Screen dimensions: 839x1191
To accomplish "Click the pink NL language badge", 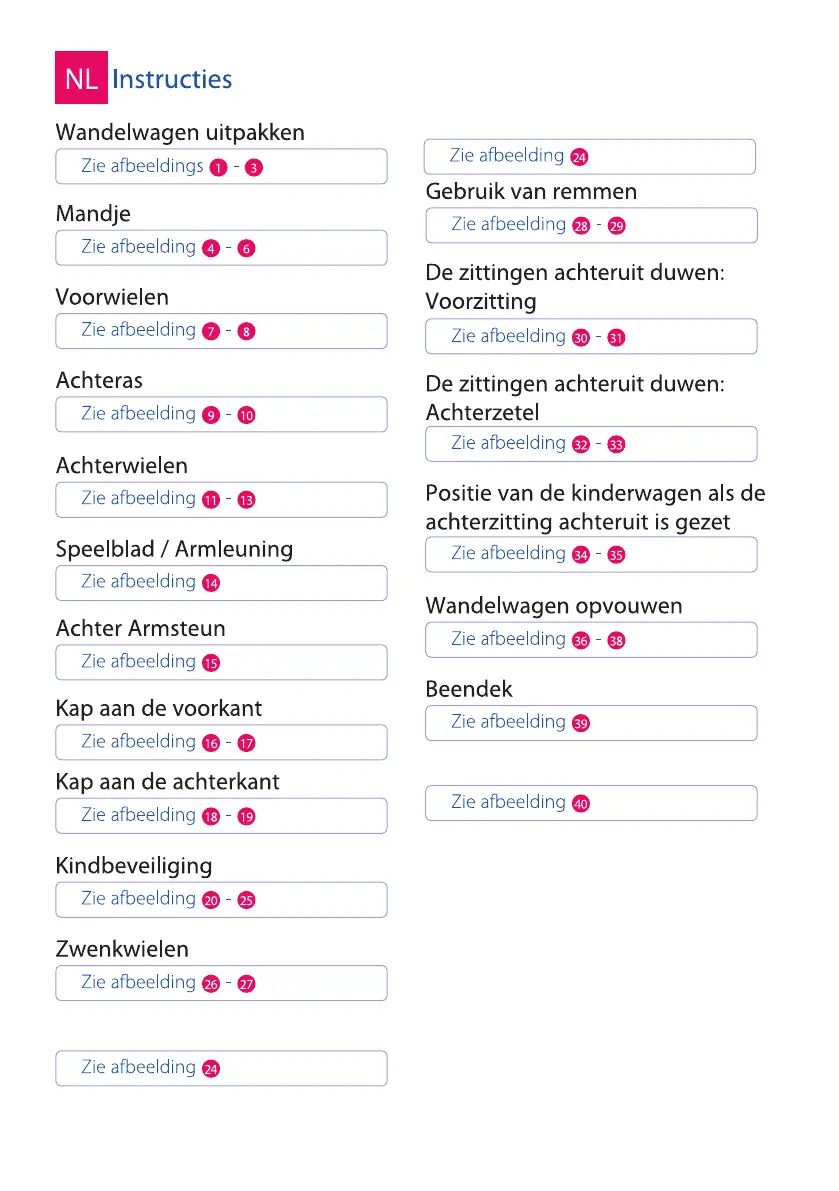I will coord(81,80).
